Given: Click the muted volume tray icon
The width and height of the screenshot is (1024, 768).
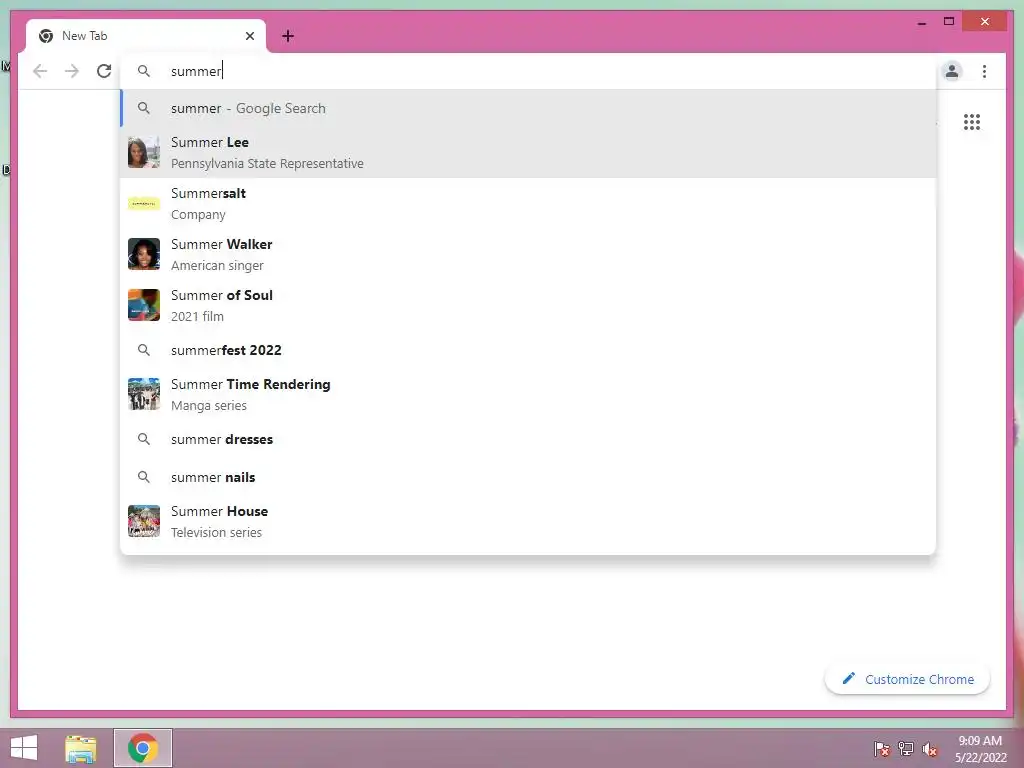Looking at the screenshot, I should pyautogui.click(x=930, y=748).
